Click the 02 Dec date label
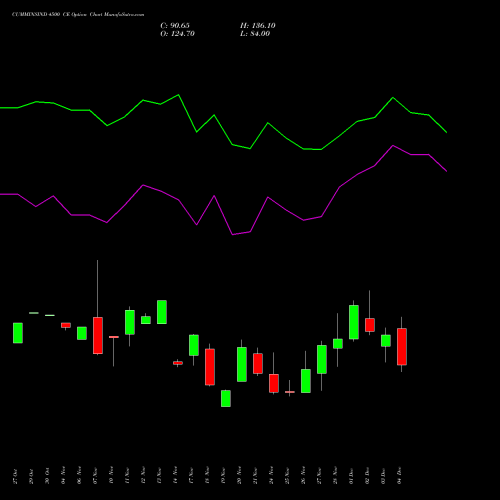The height and width of the screenshot is (500, 500). point(367,476)
